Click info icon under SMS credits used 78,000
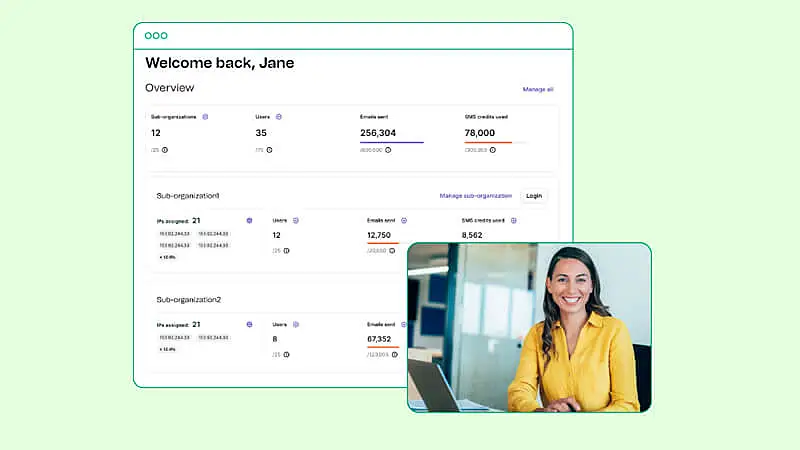The image size is (800, 450). coord(494,150)
